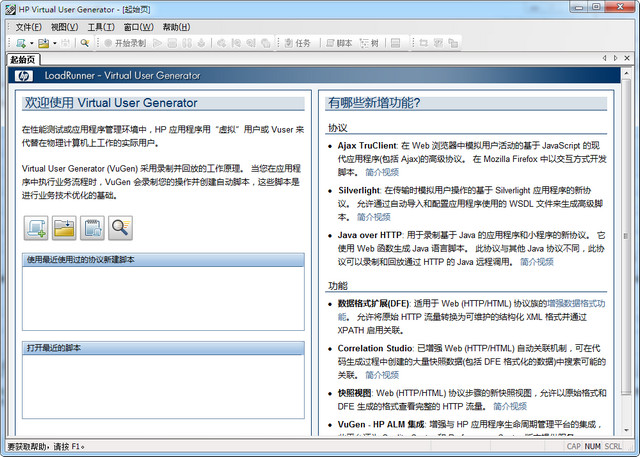Click large Open Script folder icon on start page
Viewport: 640px width, 457px height.
(x=64, y=228)
